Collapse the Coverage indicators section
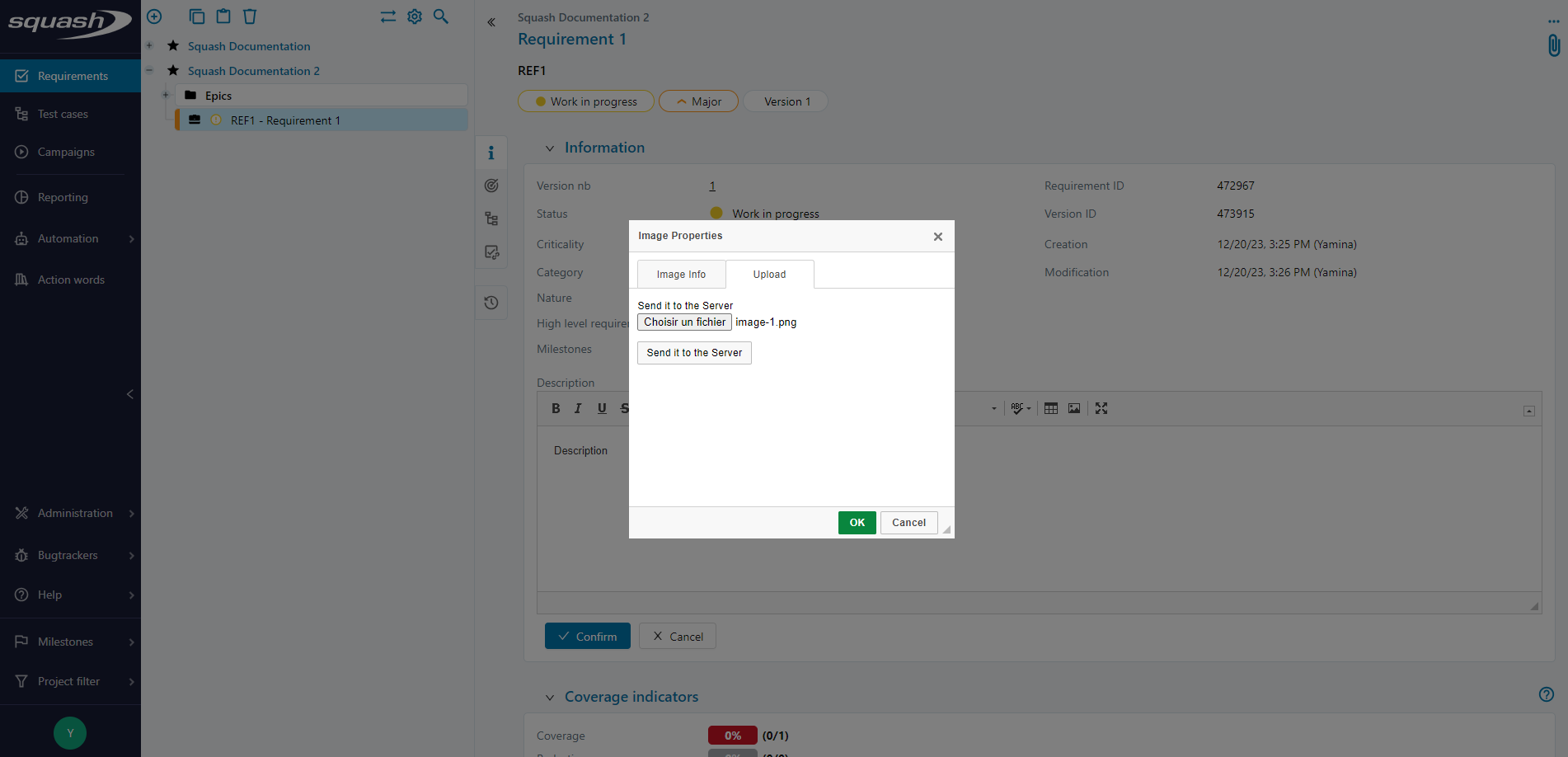Image resolution: width=1568 pixels, height=757 pixels. tap(550, 698)
